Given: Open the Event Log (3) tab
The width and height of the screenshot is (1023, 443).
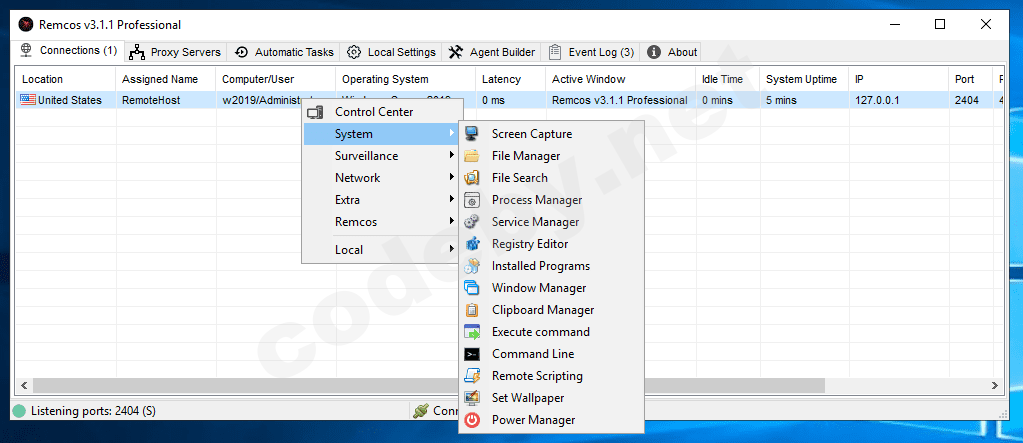Looking at the screenshot, I should 592,52.
